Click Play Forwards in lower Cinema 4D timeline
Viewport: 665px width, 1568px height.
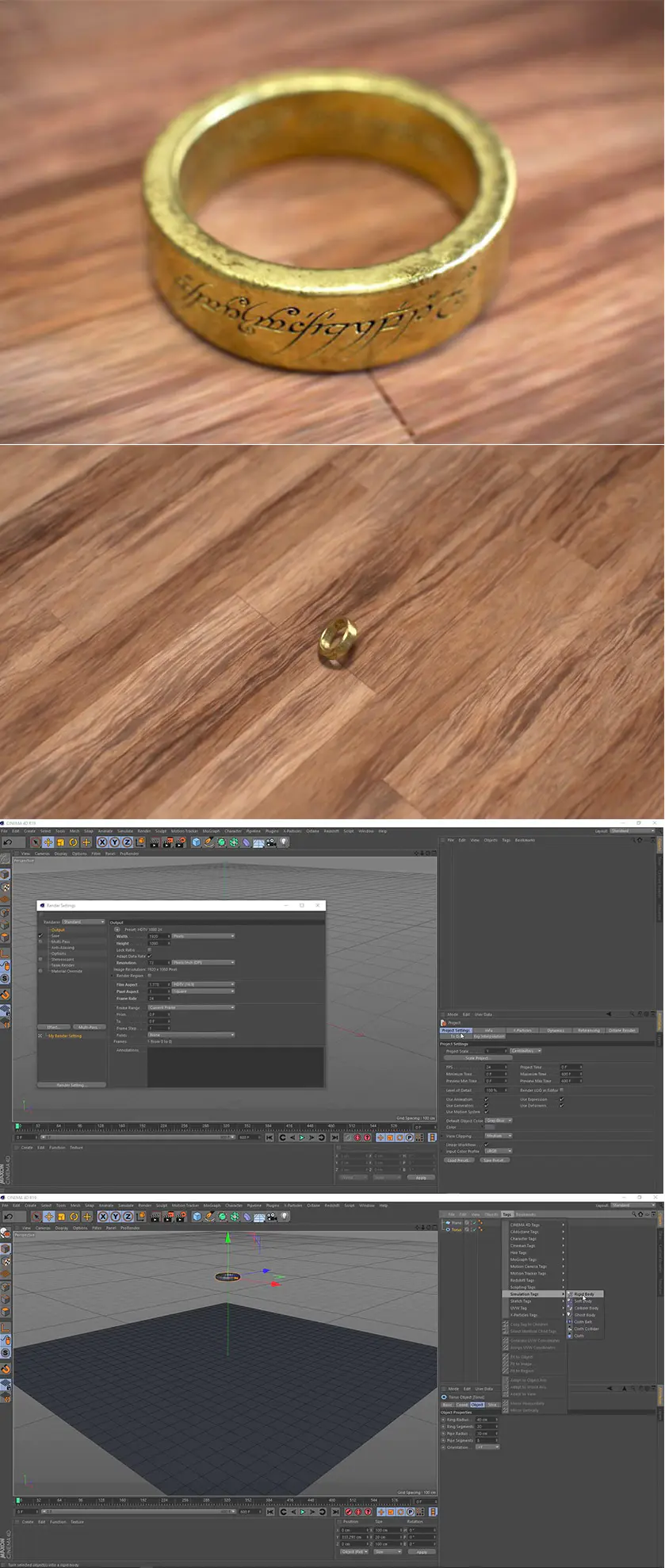[301, 1512]
